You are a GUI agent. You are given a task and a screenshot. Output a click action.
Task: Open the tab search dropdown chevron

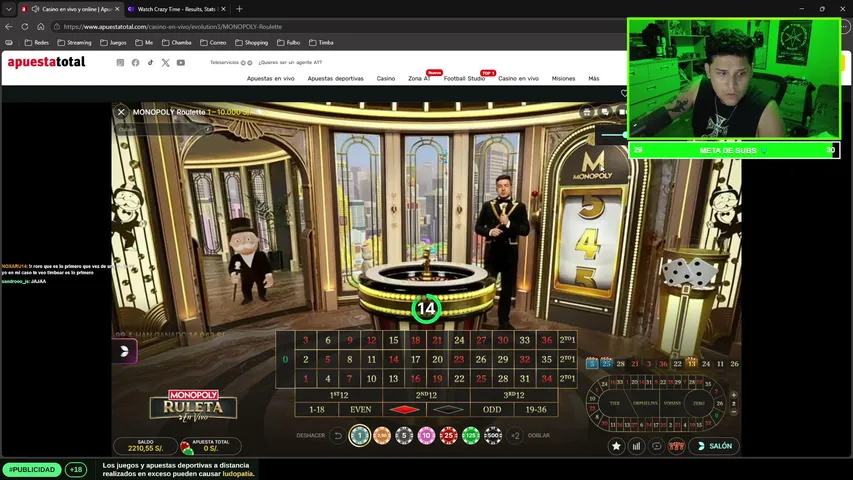pos(8,9)
